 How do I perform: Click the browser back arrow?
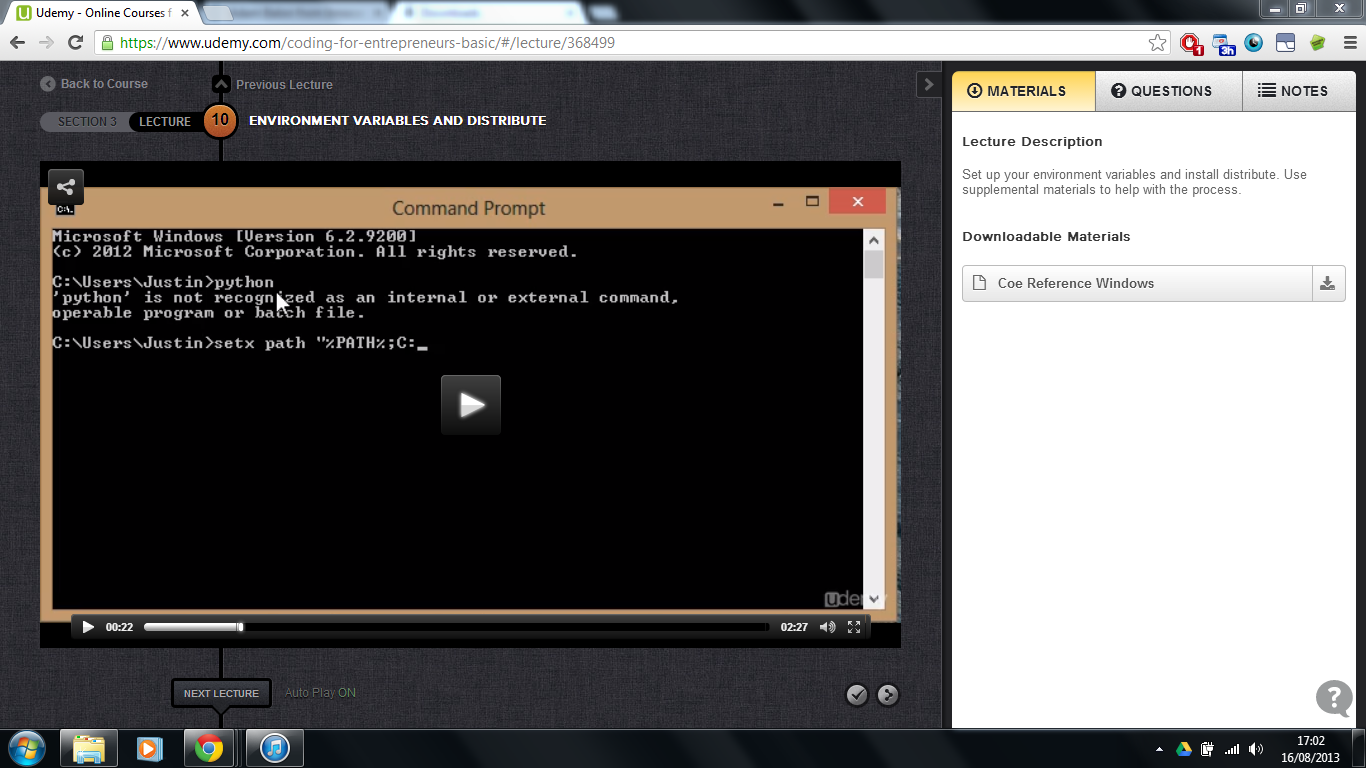pos(17,43)
